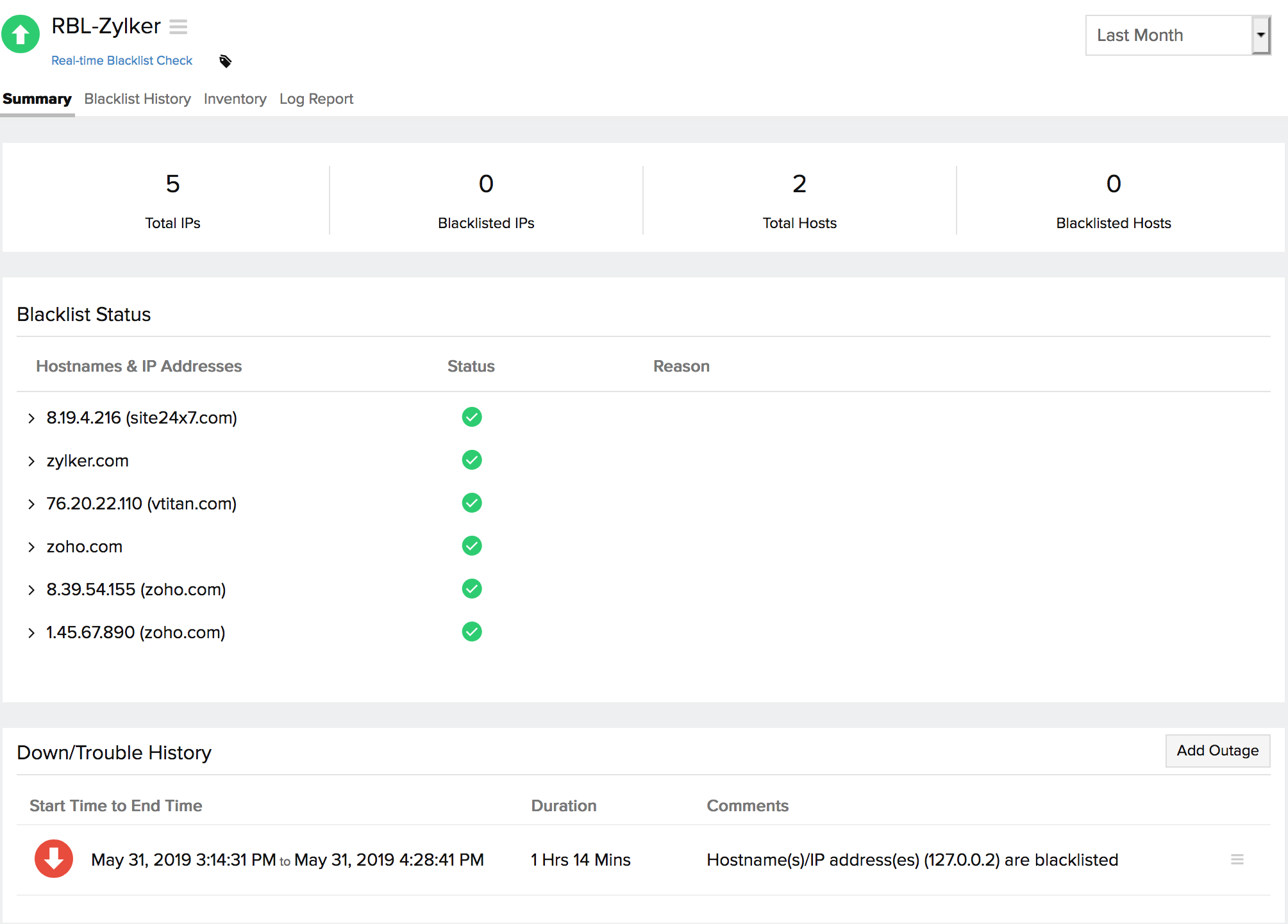Image resolution: width=1288 pixels, height=924 pixels.
Task: Click green check status for zylker.com
Action: tap(472, 460)
